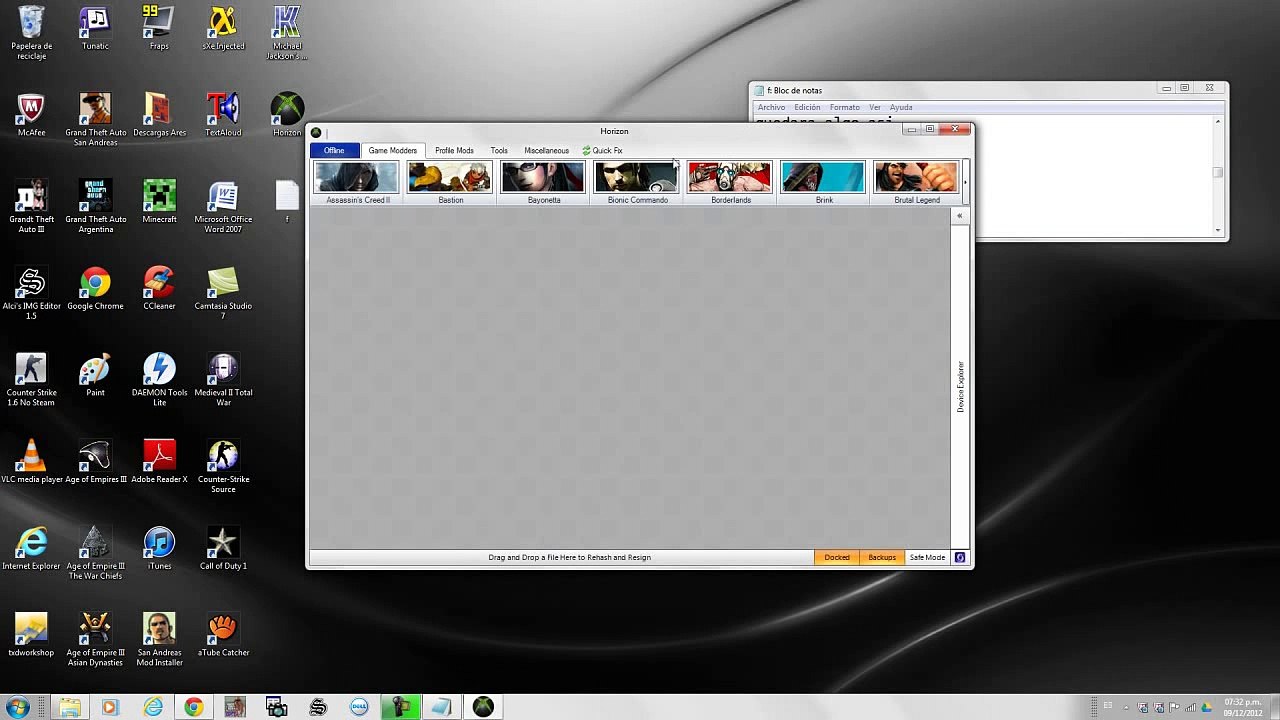Open the Miscellaneous tab
Screen dimensions: 1280x720
pyautogui.click(x=546, y=151)
